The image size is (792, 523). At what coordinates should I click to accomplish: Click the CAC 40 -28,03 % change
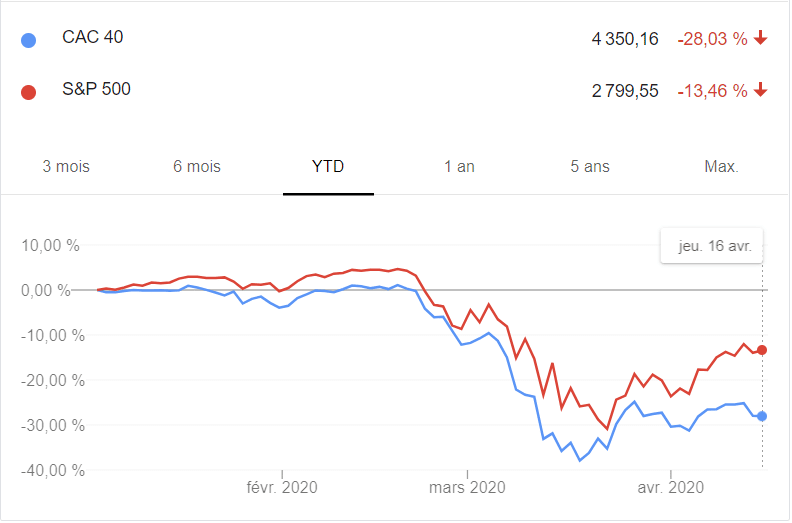712,40
